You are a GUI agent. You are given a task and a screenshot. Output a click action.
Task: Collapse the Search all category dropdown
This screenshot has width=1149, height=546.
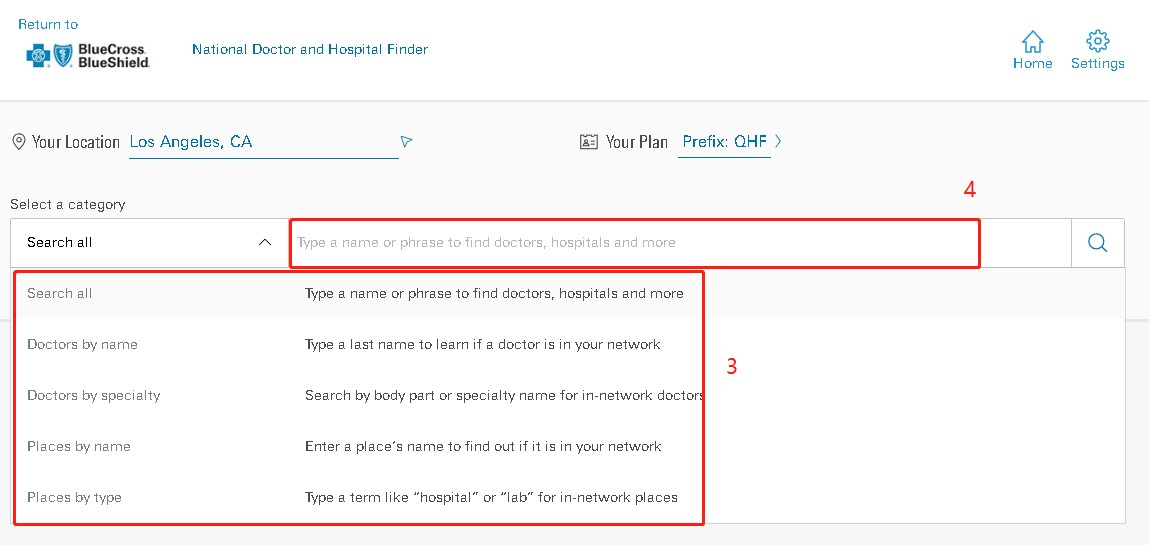click(149, 243)
